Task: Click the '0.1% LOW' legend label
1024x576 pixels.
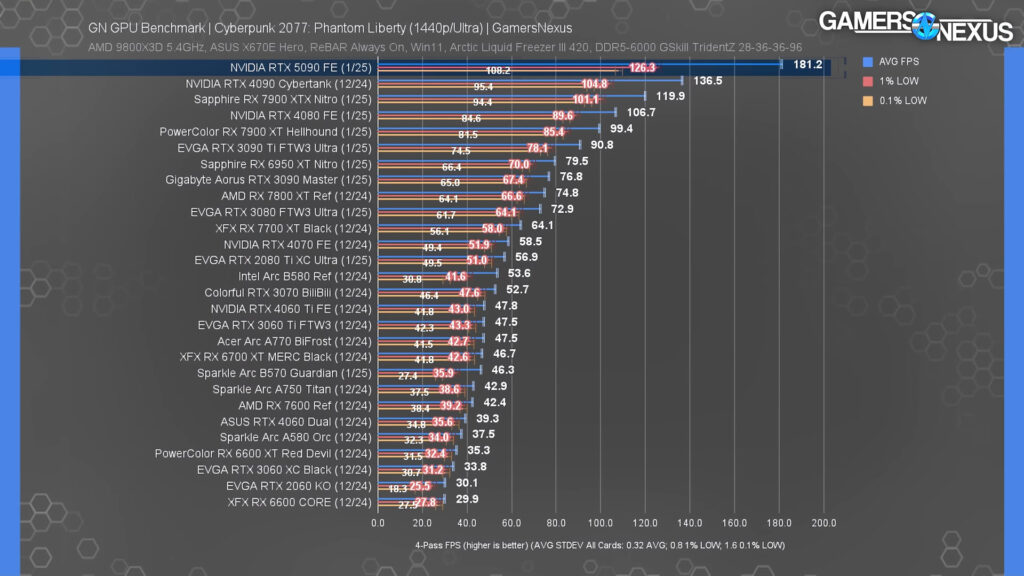Action: point(903,101)
